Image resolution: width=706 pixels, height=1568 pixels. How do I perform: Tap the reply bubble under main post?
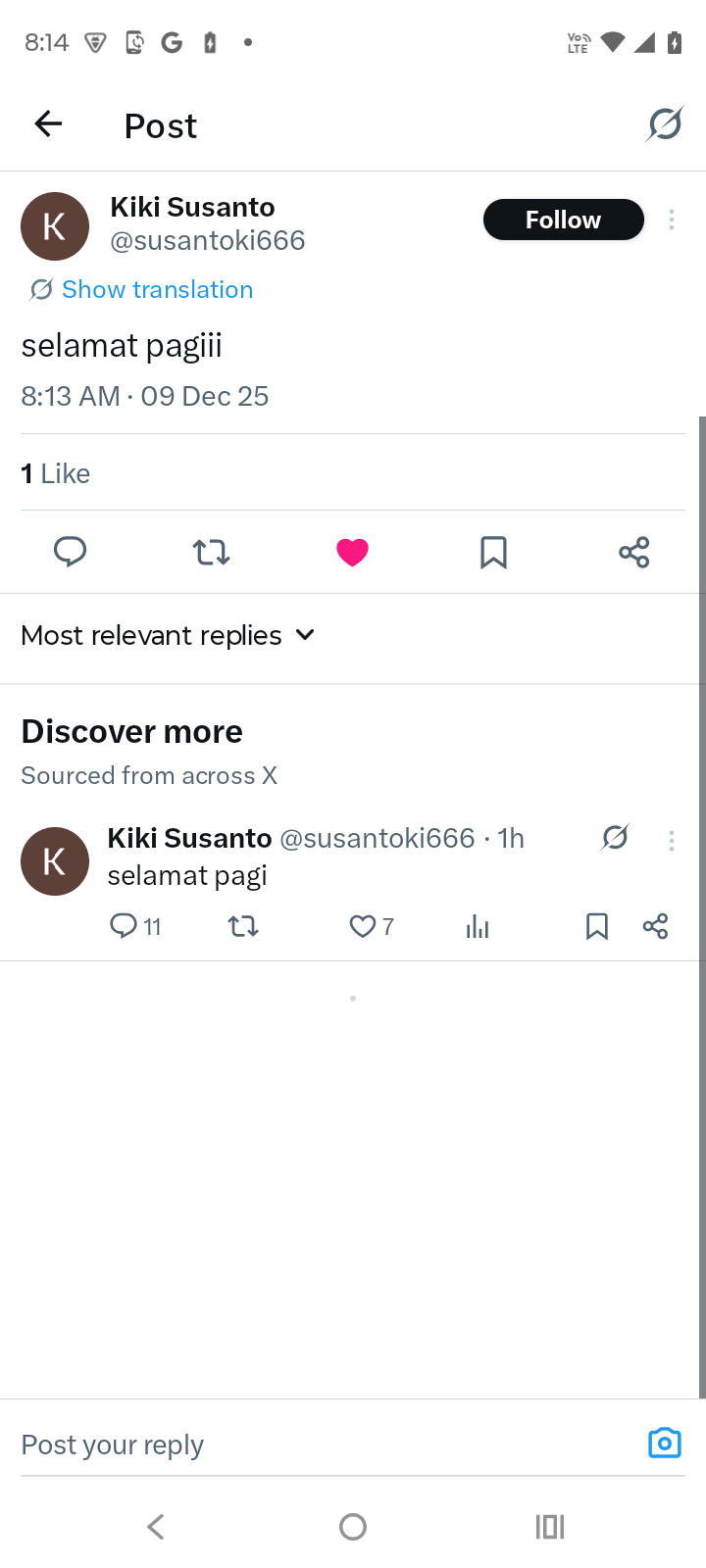(x=70, y=552)
